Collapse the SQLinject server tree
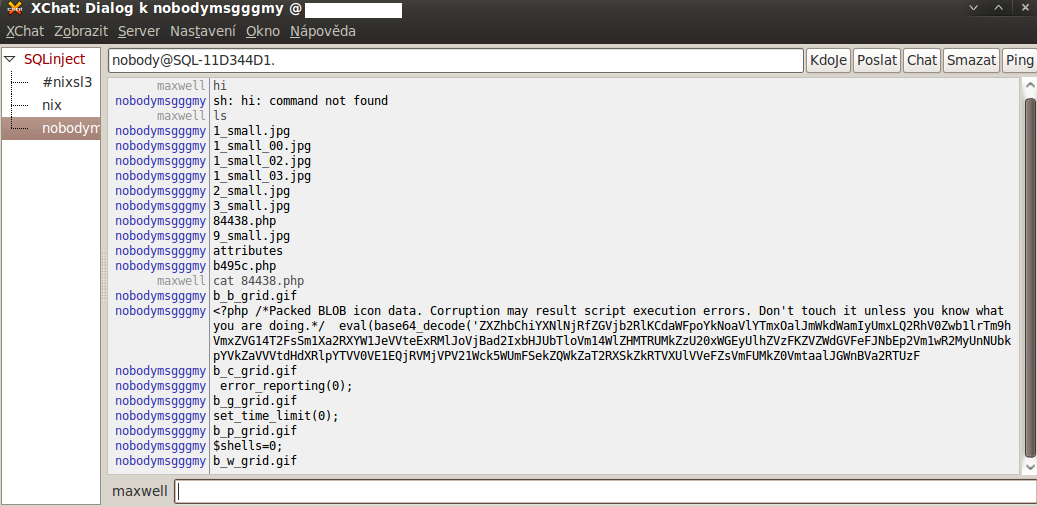 coord(9,59)
